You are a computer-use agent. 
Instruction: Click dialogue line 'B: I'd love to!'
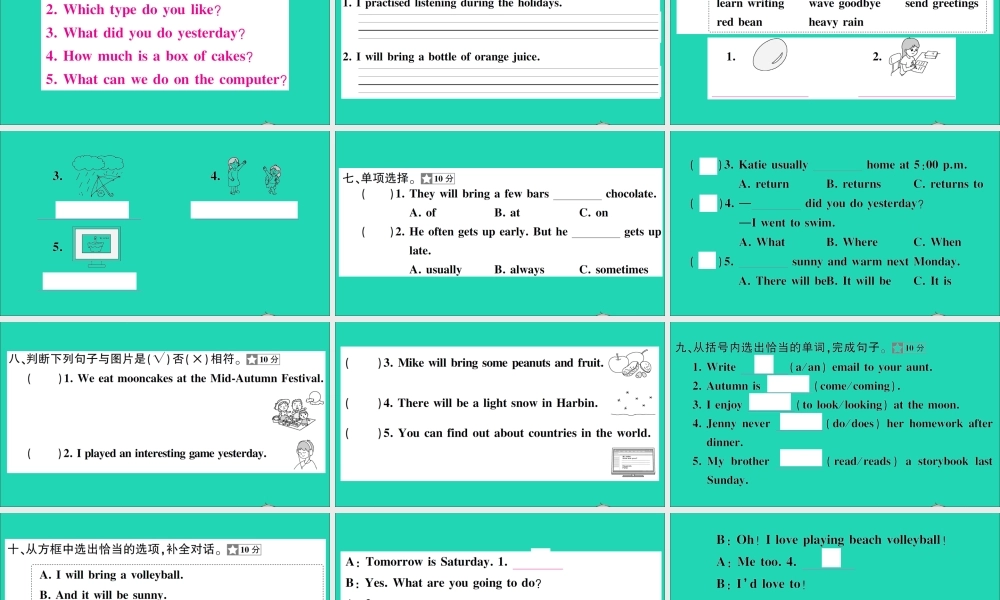761,584
